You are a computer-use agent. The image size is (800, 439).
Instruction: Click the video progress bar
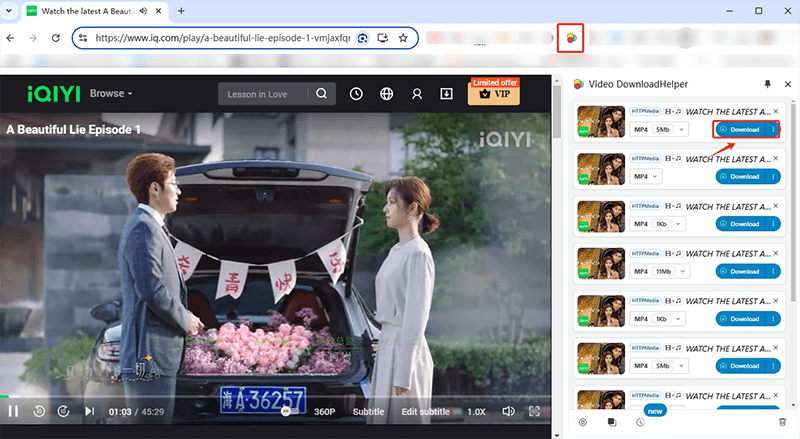click(x=276, y=396)
